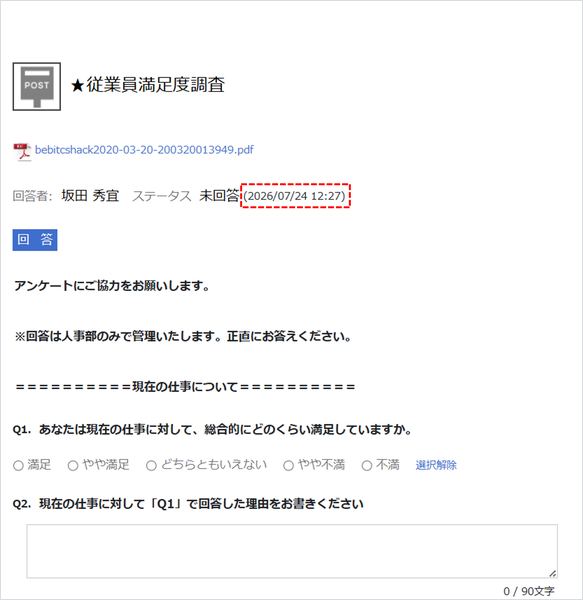
Task: Click the 2026/07/24 12:27 timestamp
Action: 295,196
